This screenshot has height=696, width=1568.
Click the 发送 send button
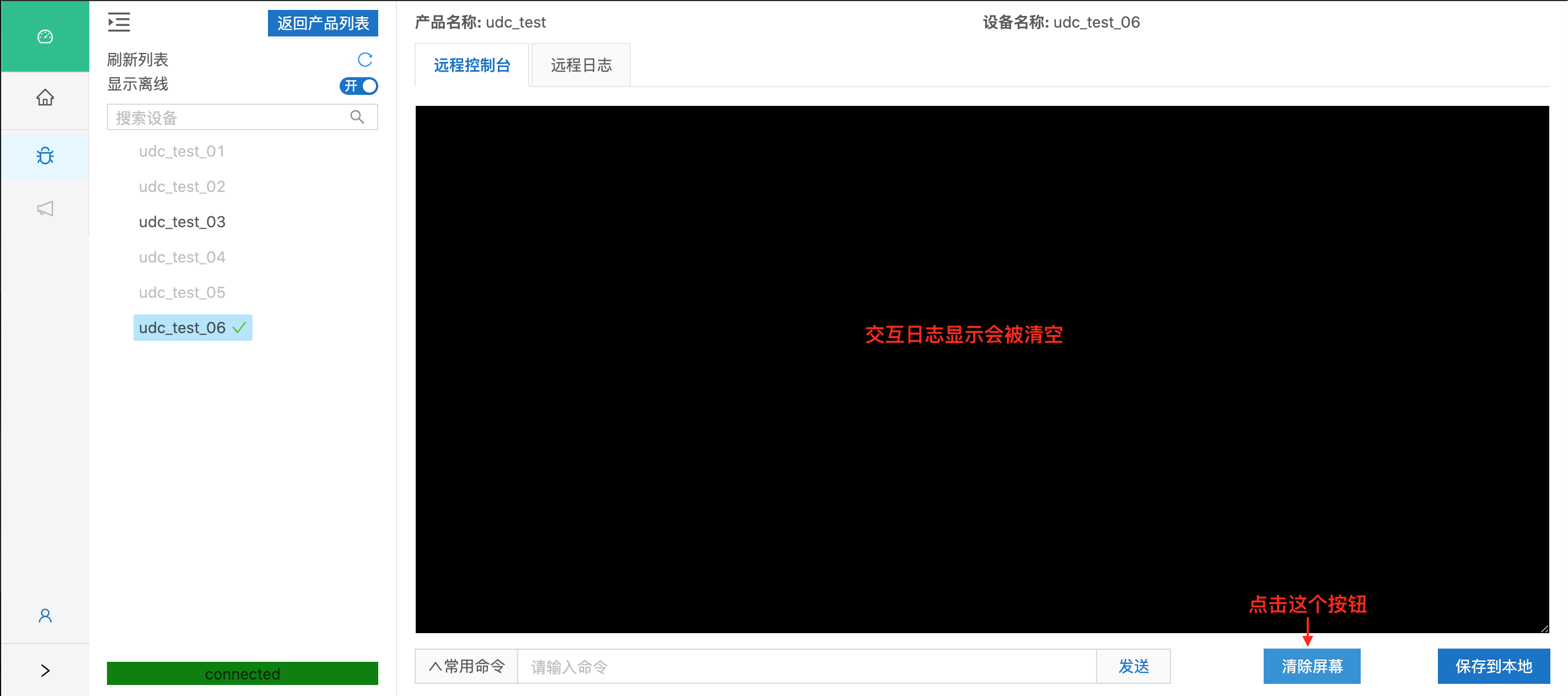[x=1134, y=666]
